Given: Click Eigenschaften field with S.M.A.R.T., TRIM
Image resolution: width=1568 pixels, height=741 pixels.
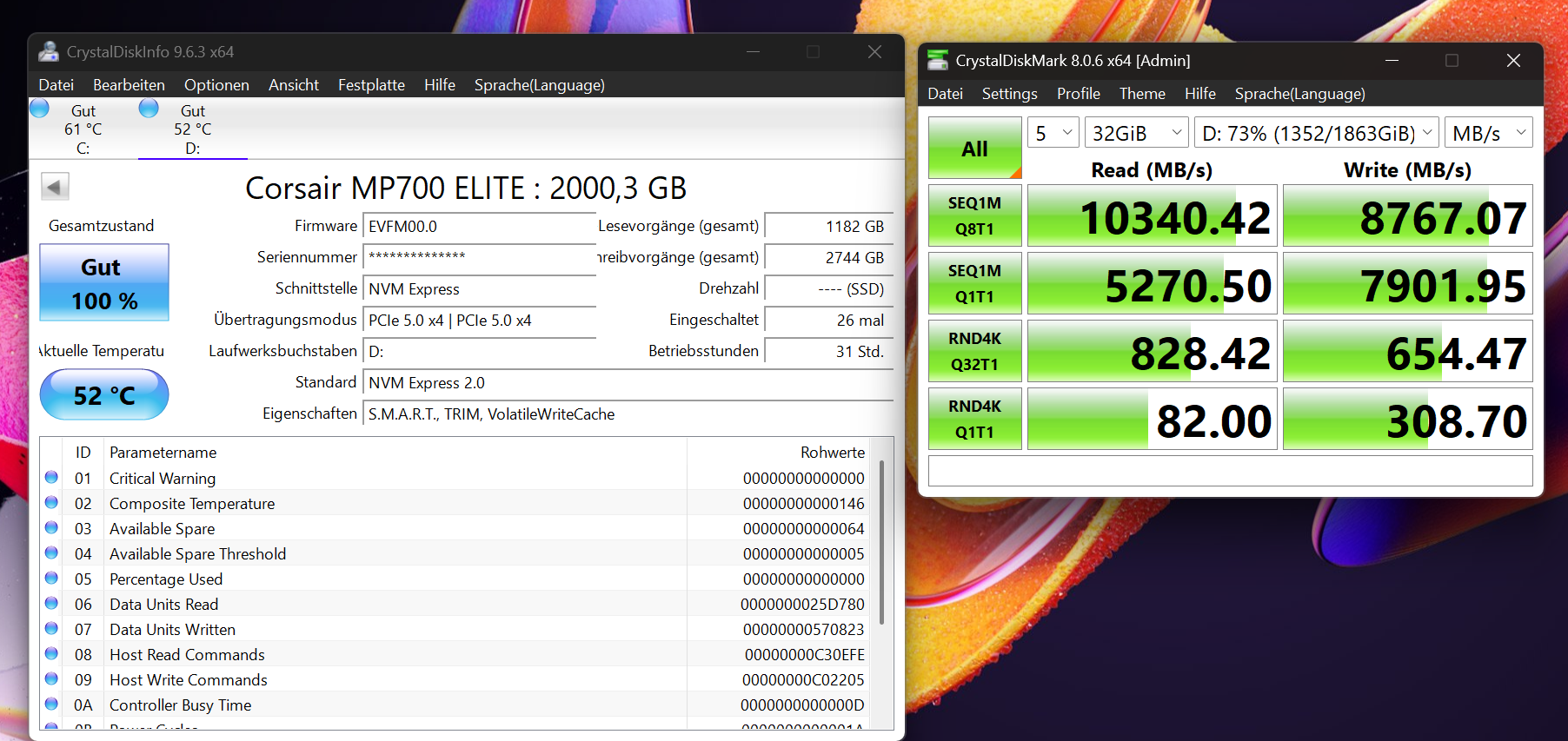Looking at the screenshot, I should pos(628,414).
